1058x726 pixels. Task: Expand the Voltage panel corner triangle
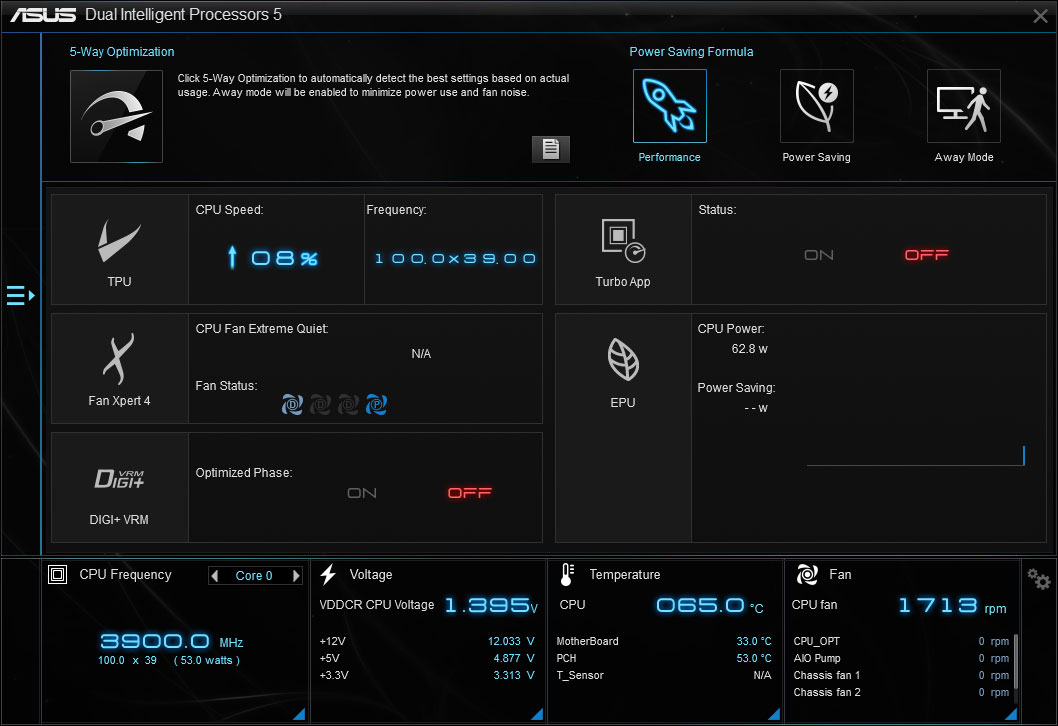pyautogui.click(x=537, y=714)
